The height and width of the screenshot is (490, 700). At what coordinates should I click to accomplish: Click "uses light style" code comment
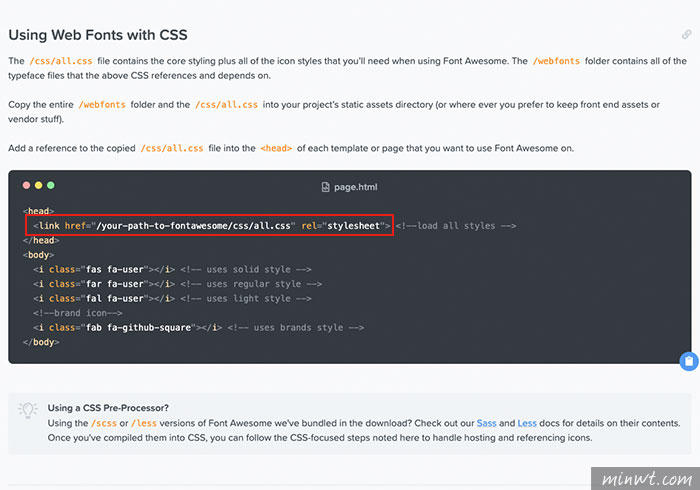pyautogui.click(x=246, y=299)
